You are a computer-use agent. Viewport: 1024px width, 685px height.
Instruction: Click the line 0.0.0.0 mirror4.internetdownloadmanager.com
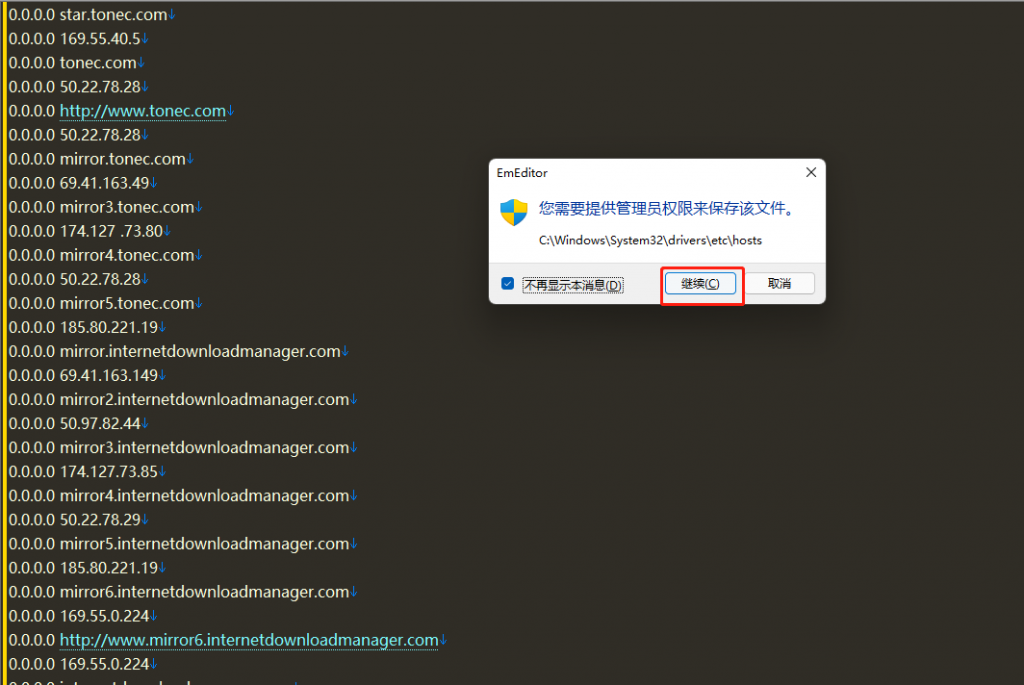[178, 496]
